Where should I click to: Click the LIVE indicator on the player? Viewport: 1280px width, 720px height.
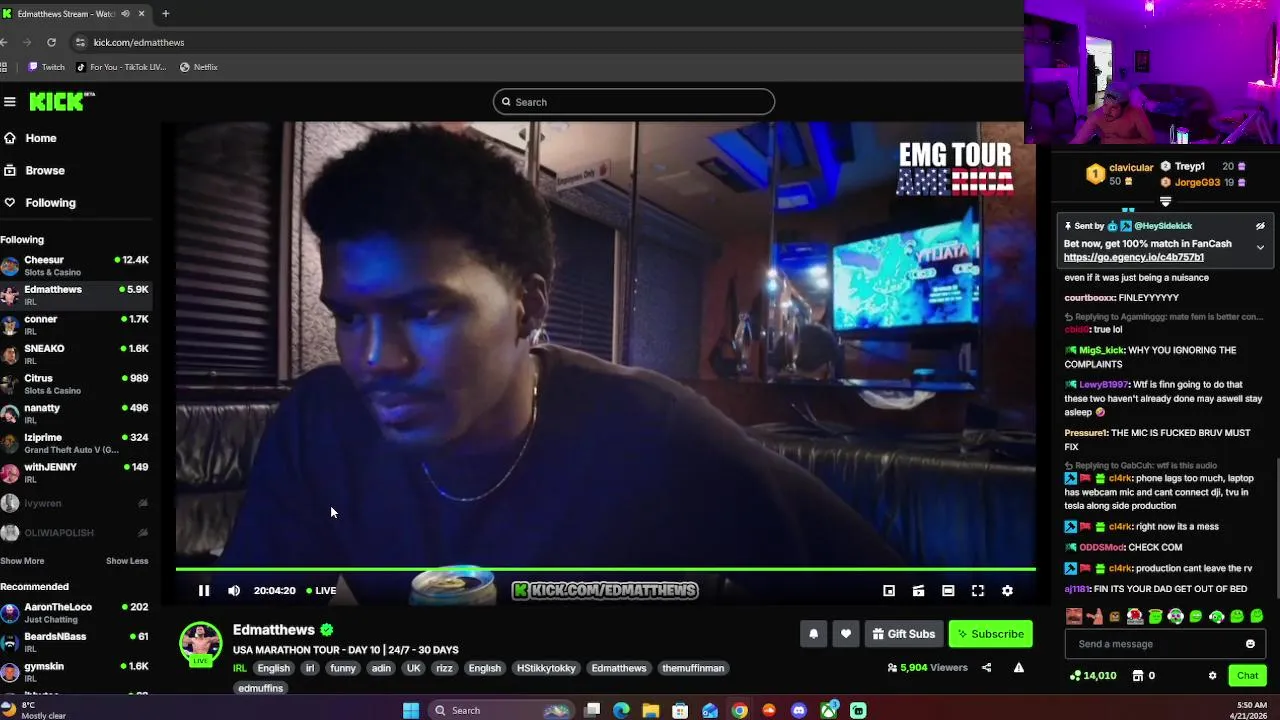pyautogui.click(x=321, y=591)
